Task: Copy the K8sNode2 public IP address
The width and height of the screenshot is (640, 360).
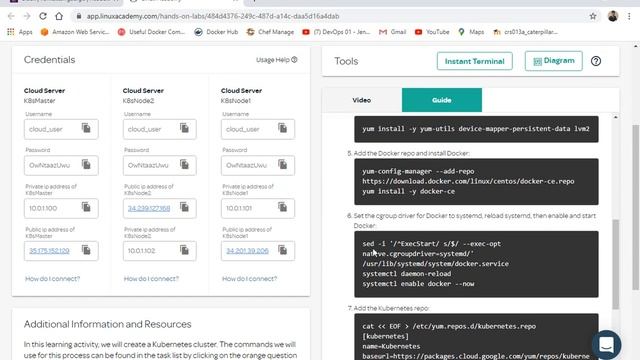Action: [184, 207]
